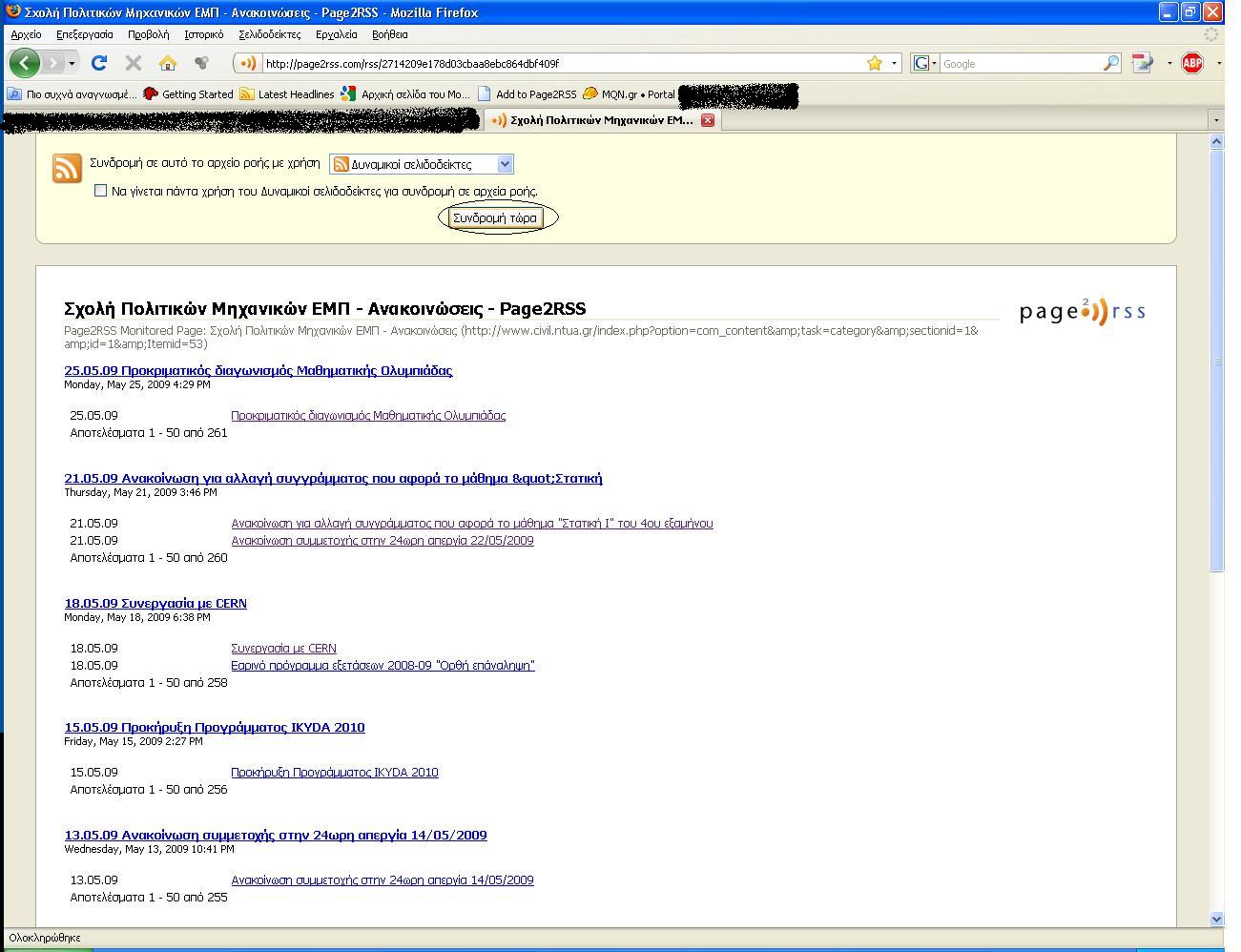Screen dimensions: 1241x952
Task: Open the Δυναμικοί σελιδοδείκτες subscription dropdown
Action: 421,164
